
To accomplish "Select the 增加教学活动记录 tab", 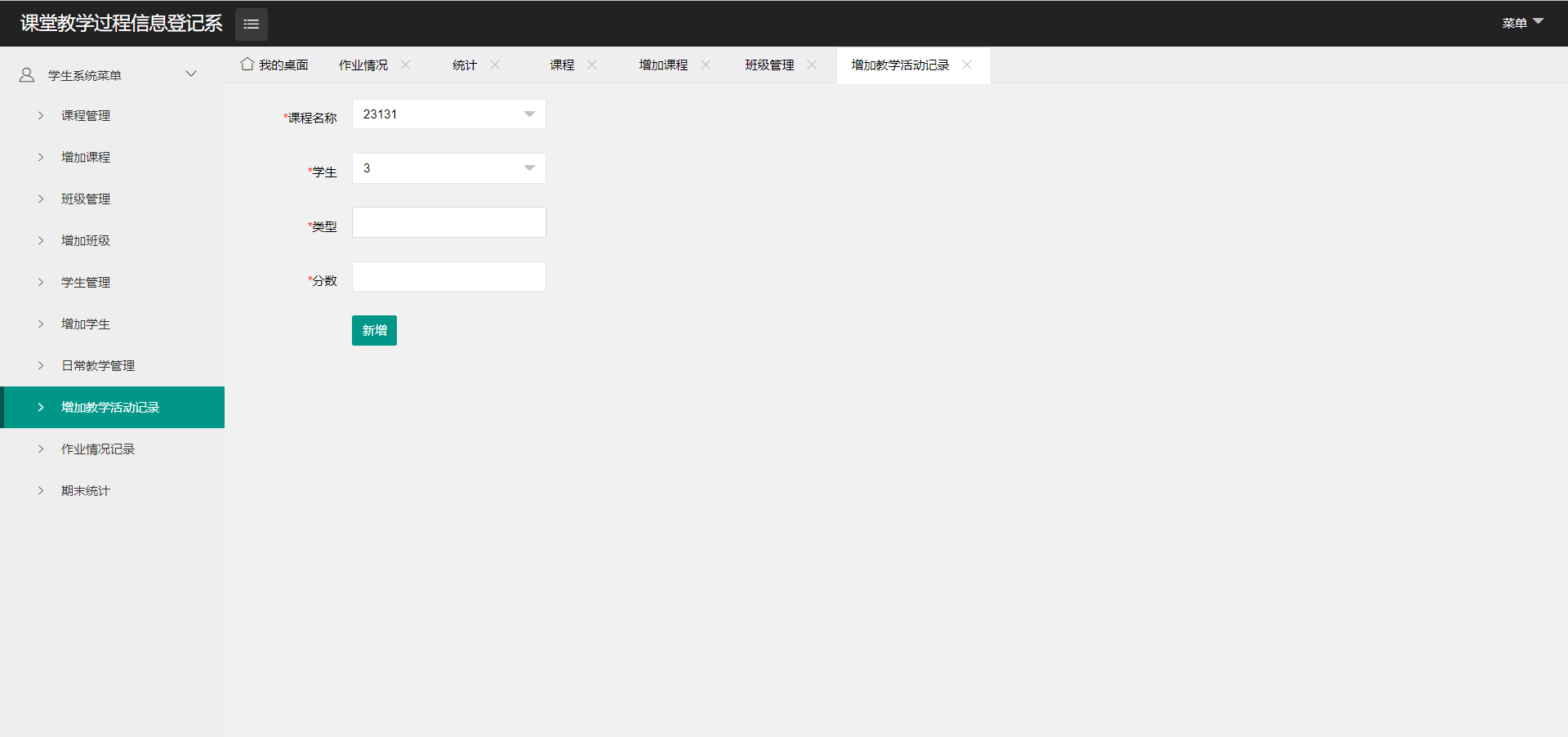I will point(900,65).
